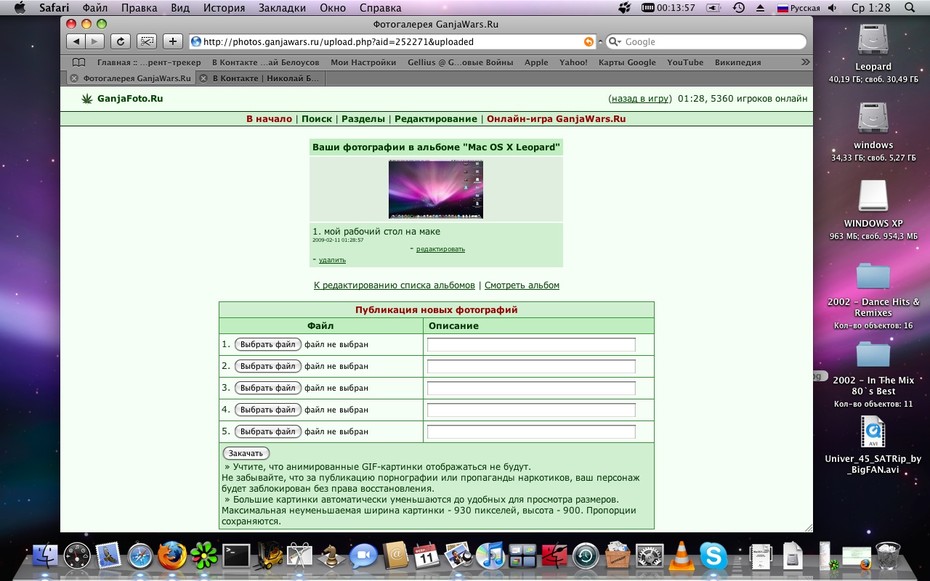The width and height of the screenshot is (930, 581).
Task: Open the Русская input language menu
Action: pos(798,8)
